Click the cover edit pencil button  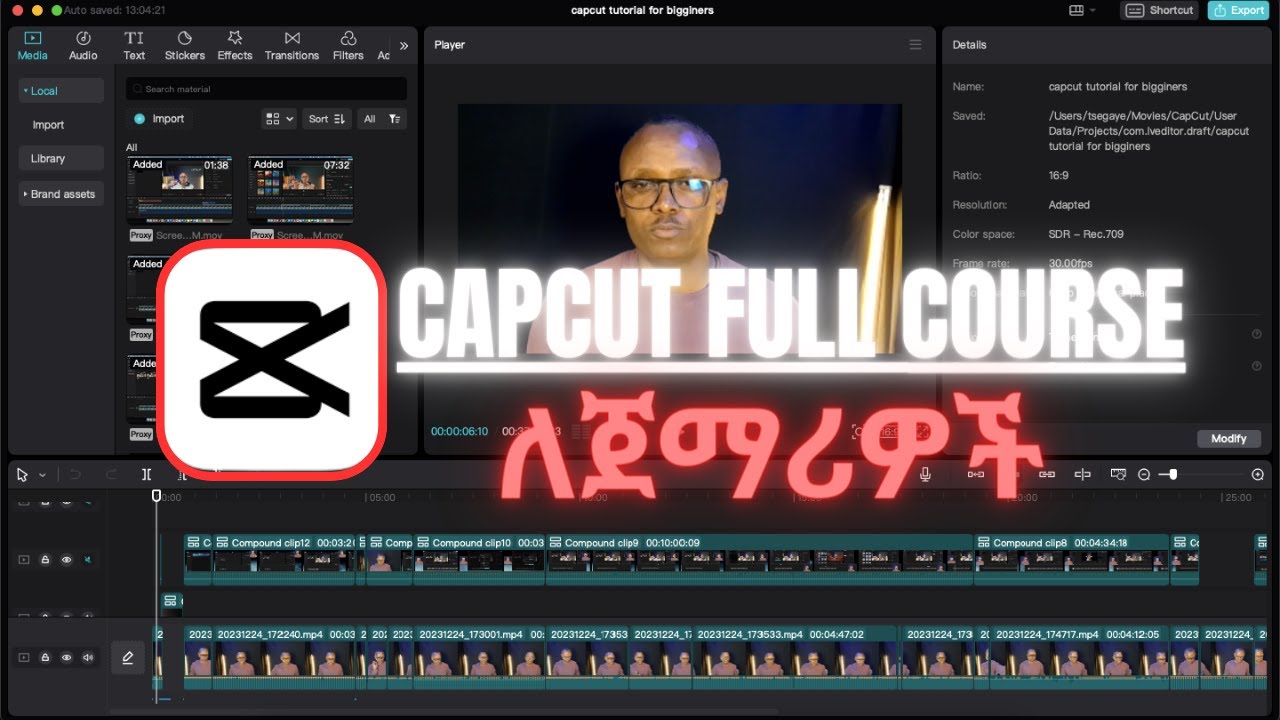click(128, 657)
